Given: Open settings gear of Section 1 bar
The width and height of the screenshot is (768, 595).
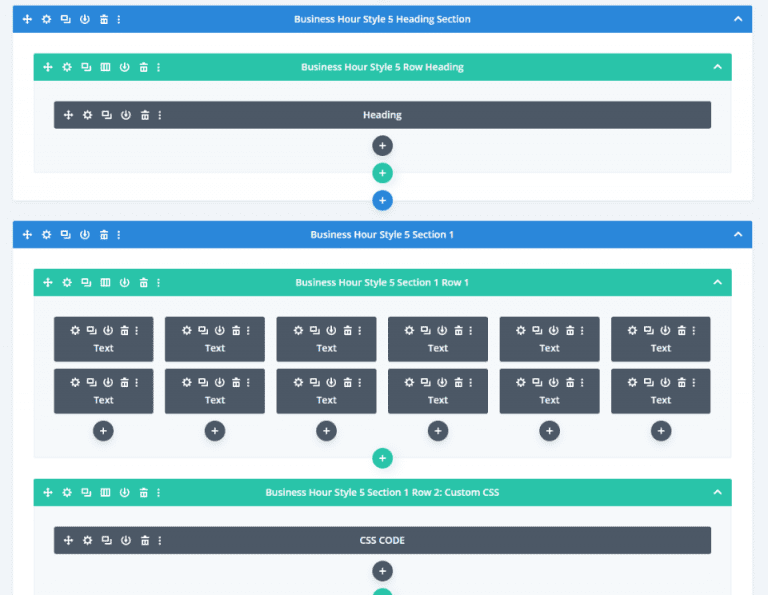Looking at the screenshot, I should 46,235.
